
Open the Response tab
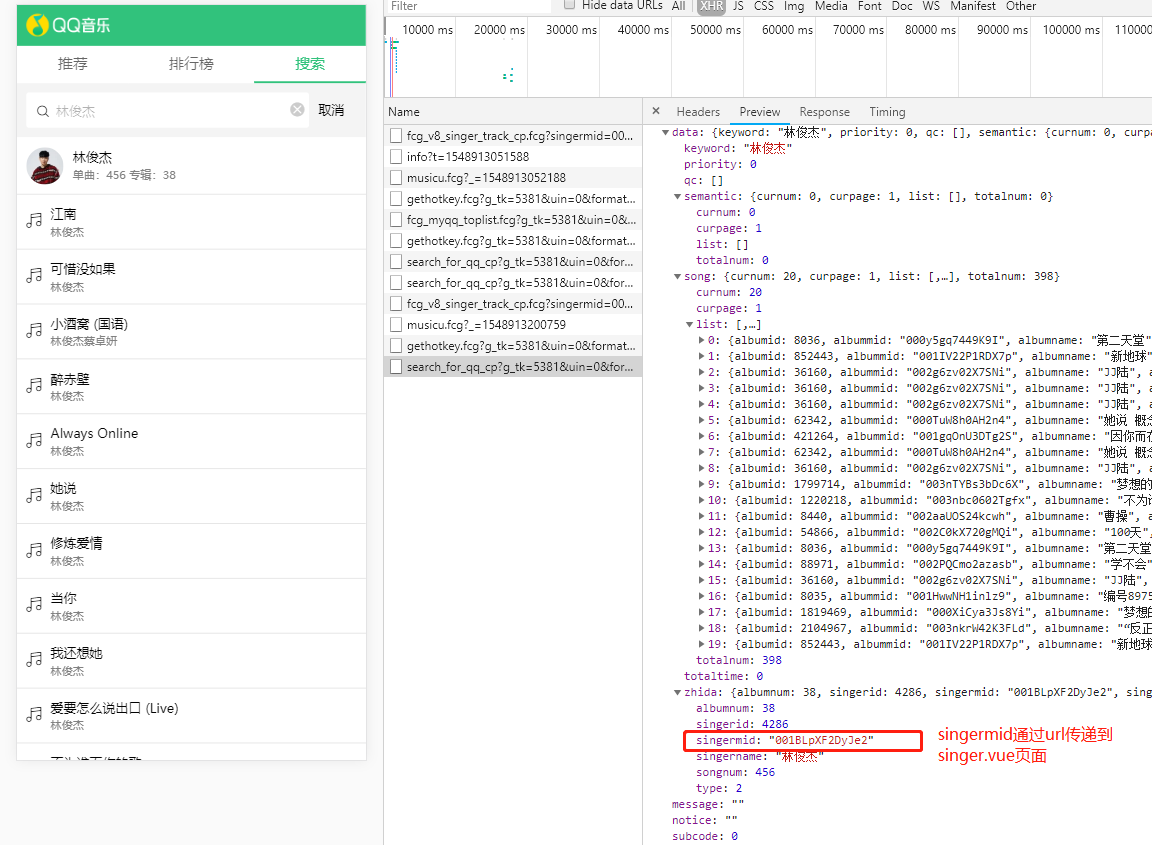[x=824, y=112]
